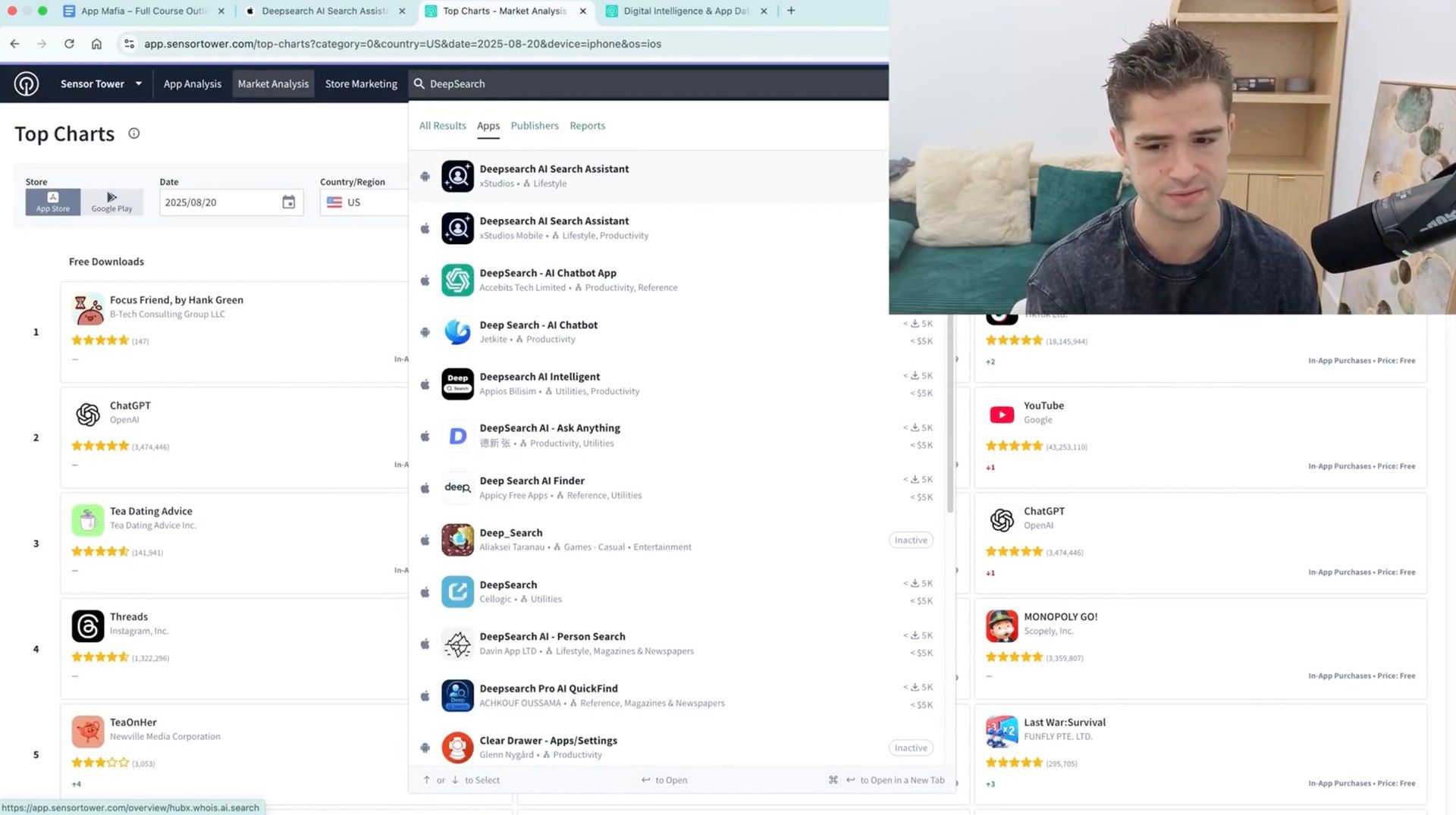Open the MONOPOLY GO! app link
The height and width of the screenshot is (815, 1456).
pyautogui.click(x=1060, y=617)
